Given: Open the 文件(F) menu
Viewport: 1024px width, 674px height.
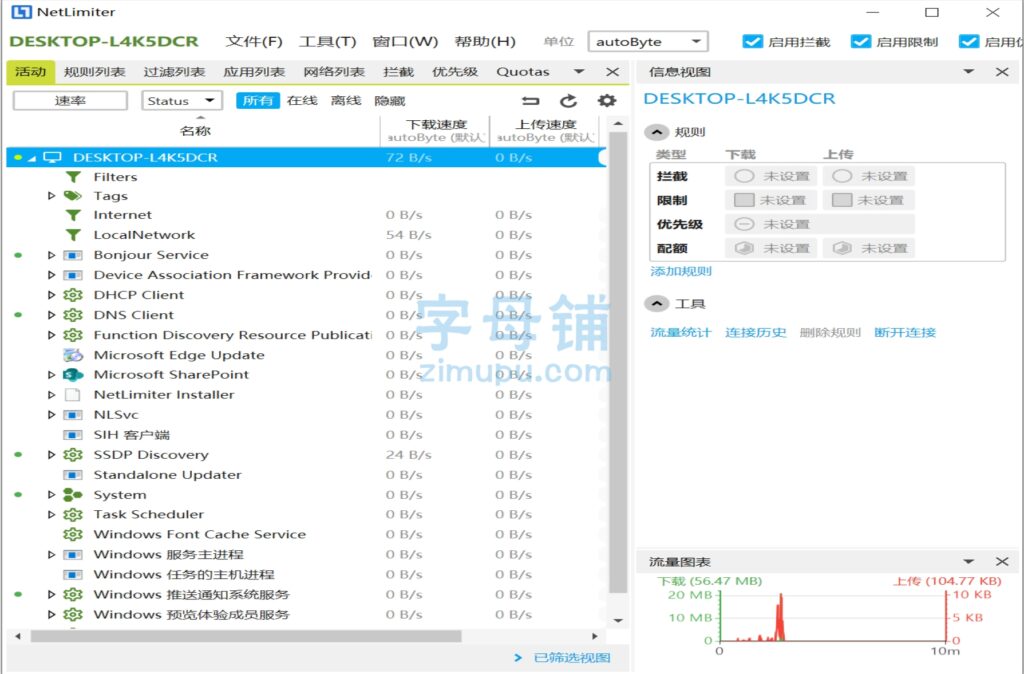Looking at the screenshot, I should (254, 42).
